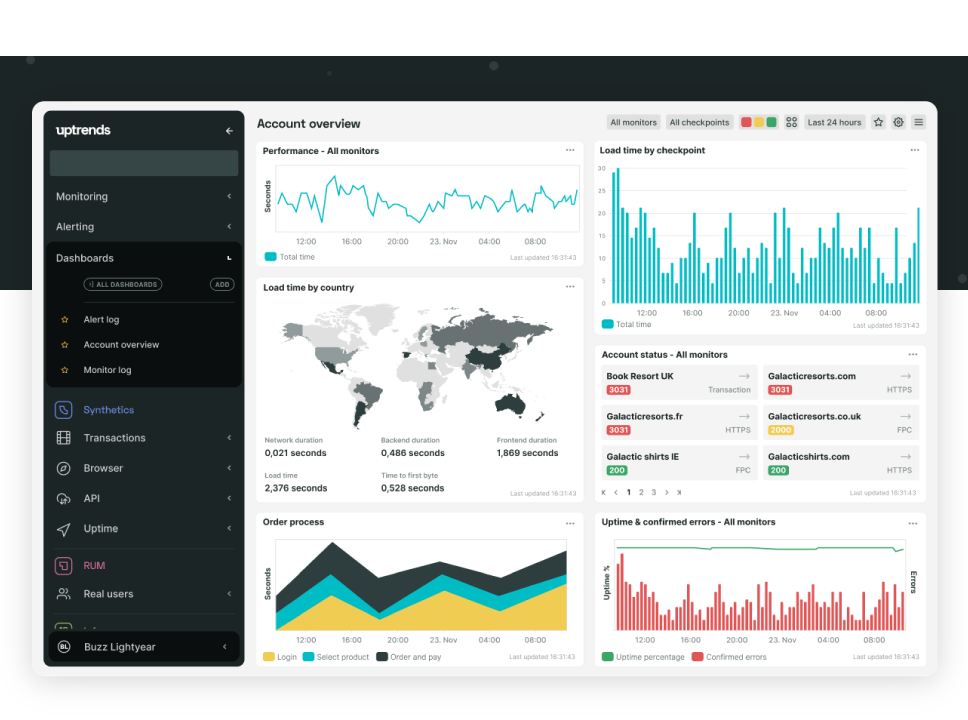Open the hamburger menu in top bar
The height and width of the screenshot is (720, 968).
918,123
